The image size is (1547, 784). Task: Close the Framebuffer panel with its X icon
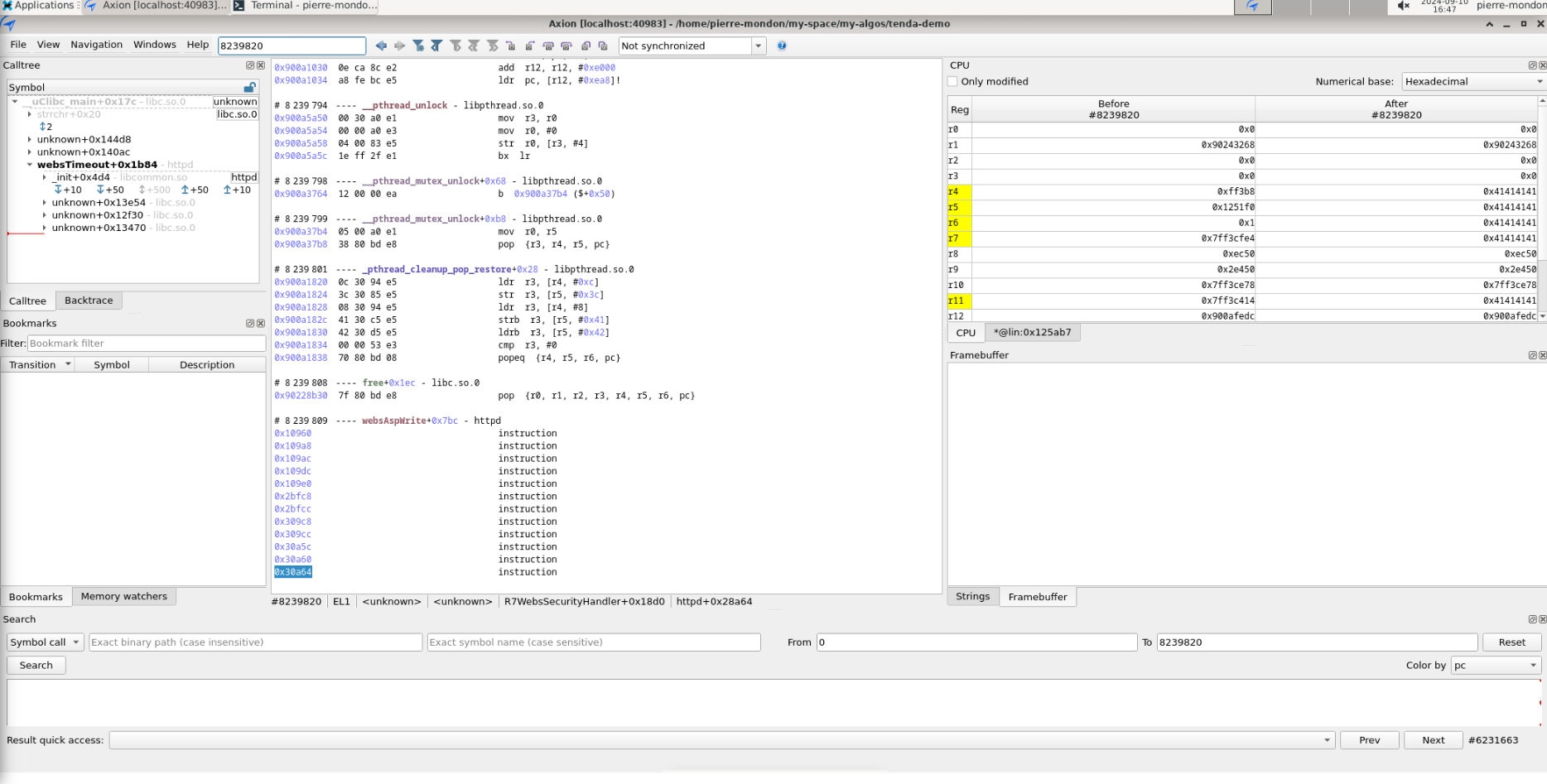point(1542,355)
